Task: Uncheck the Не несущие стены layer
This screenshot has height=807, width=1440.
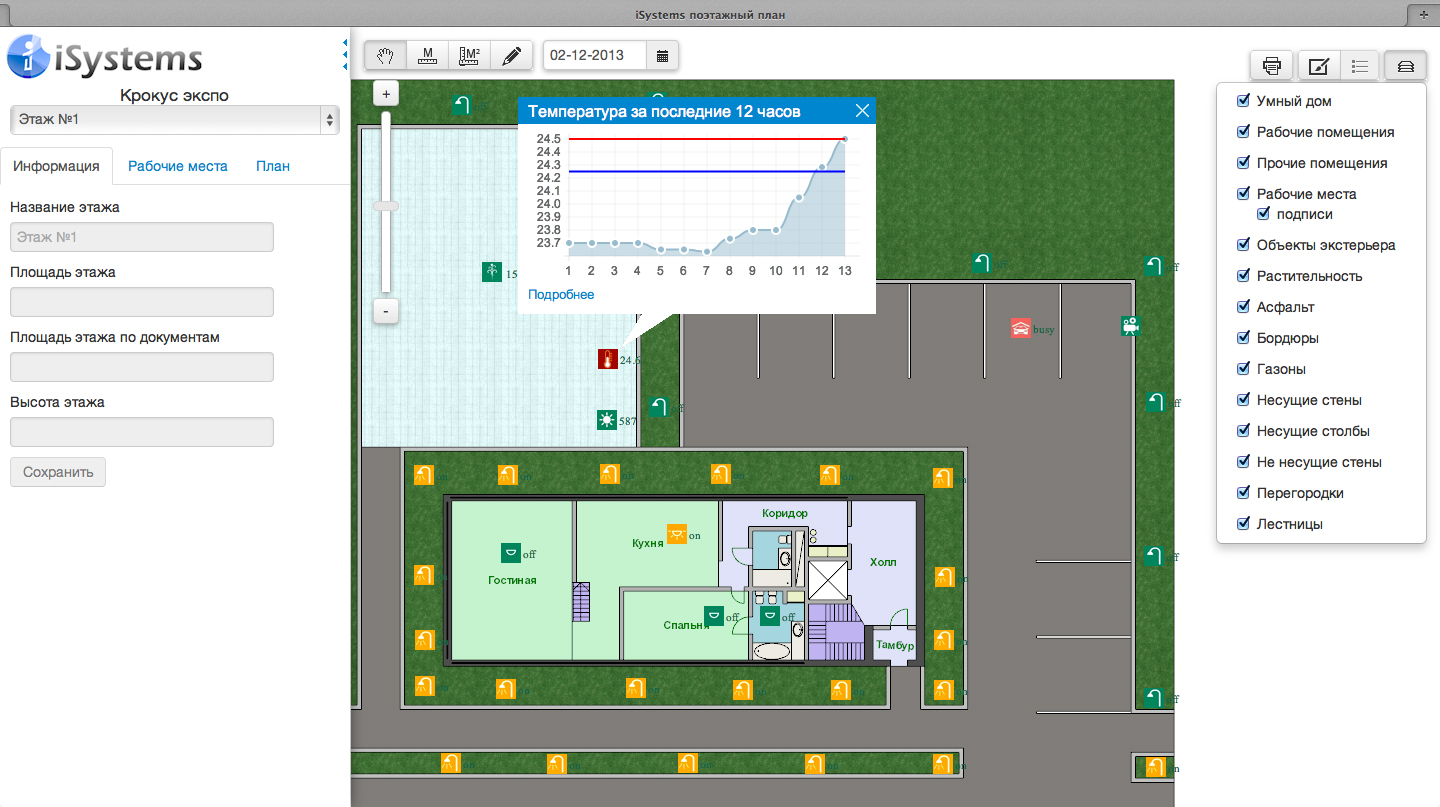Action: click(x=1243, y=462)
